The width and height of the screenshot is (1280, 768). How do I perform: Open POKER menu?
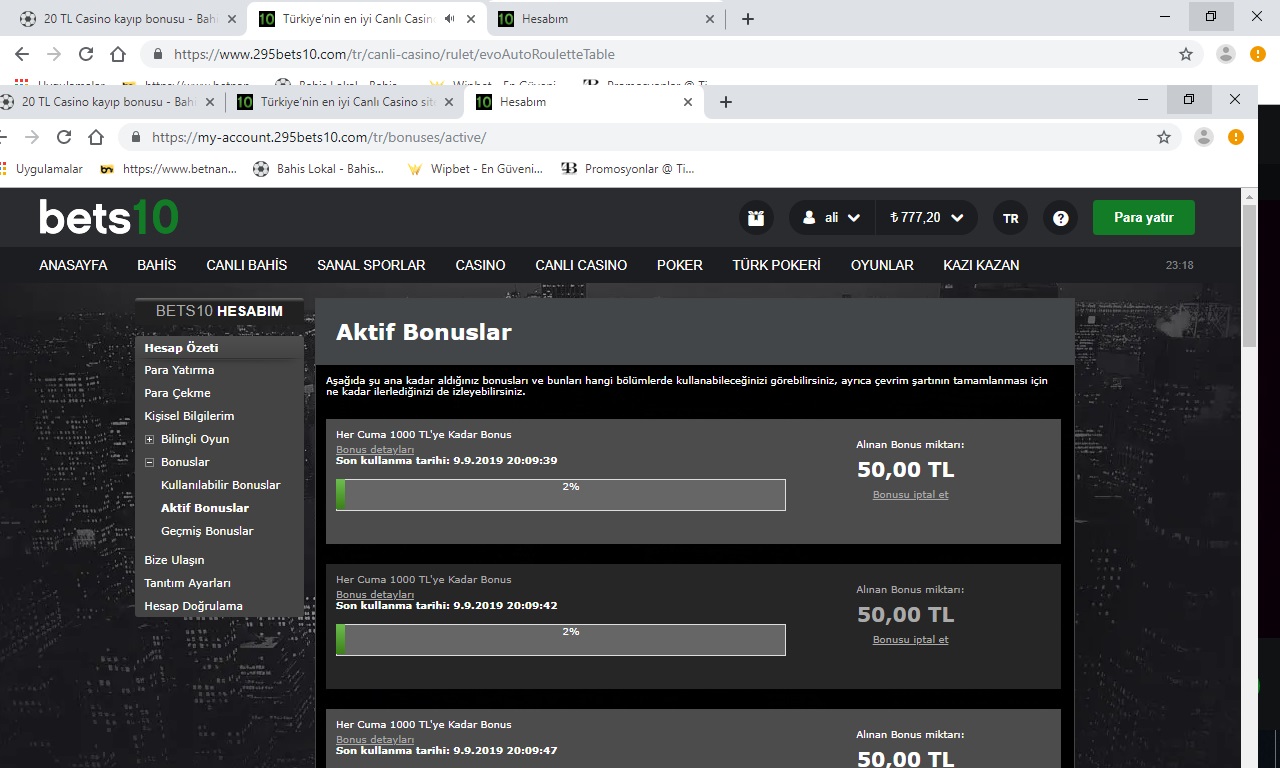pos(680,265)
